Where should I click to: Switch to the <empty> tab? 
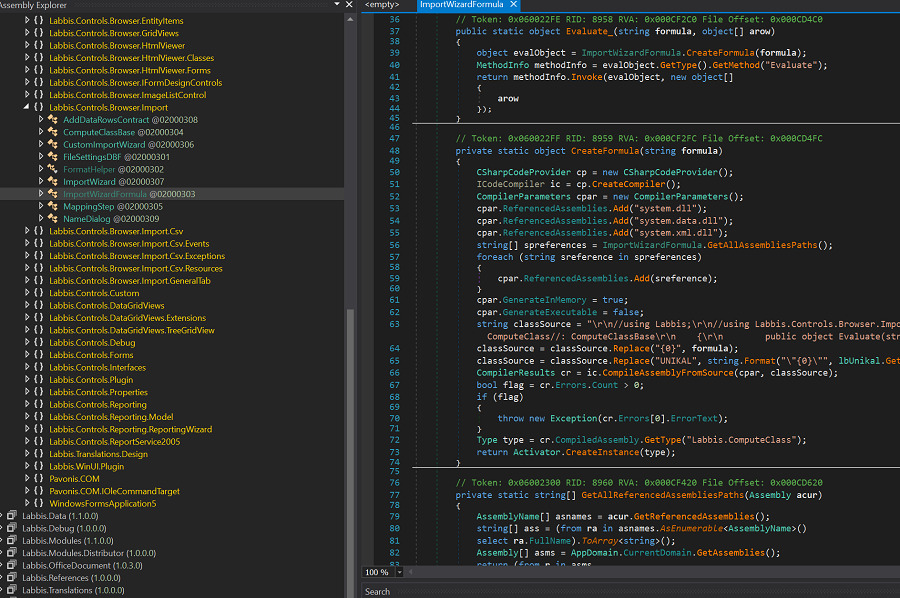point(383,5)
